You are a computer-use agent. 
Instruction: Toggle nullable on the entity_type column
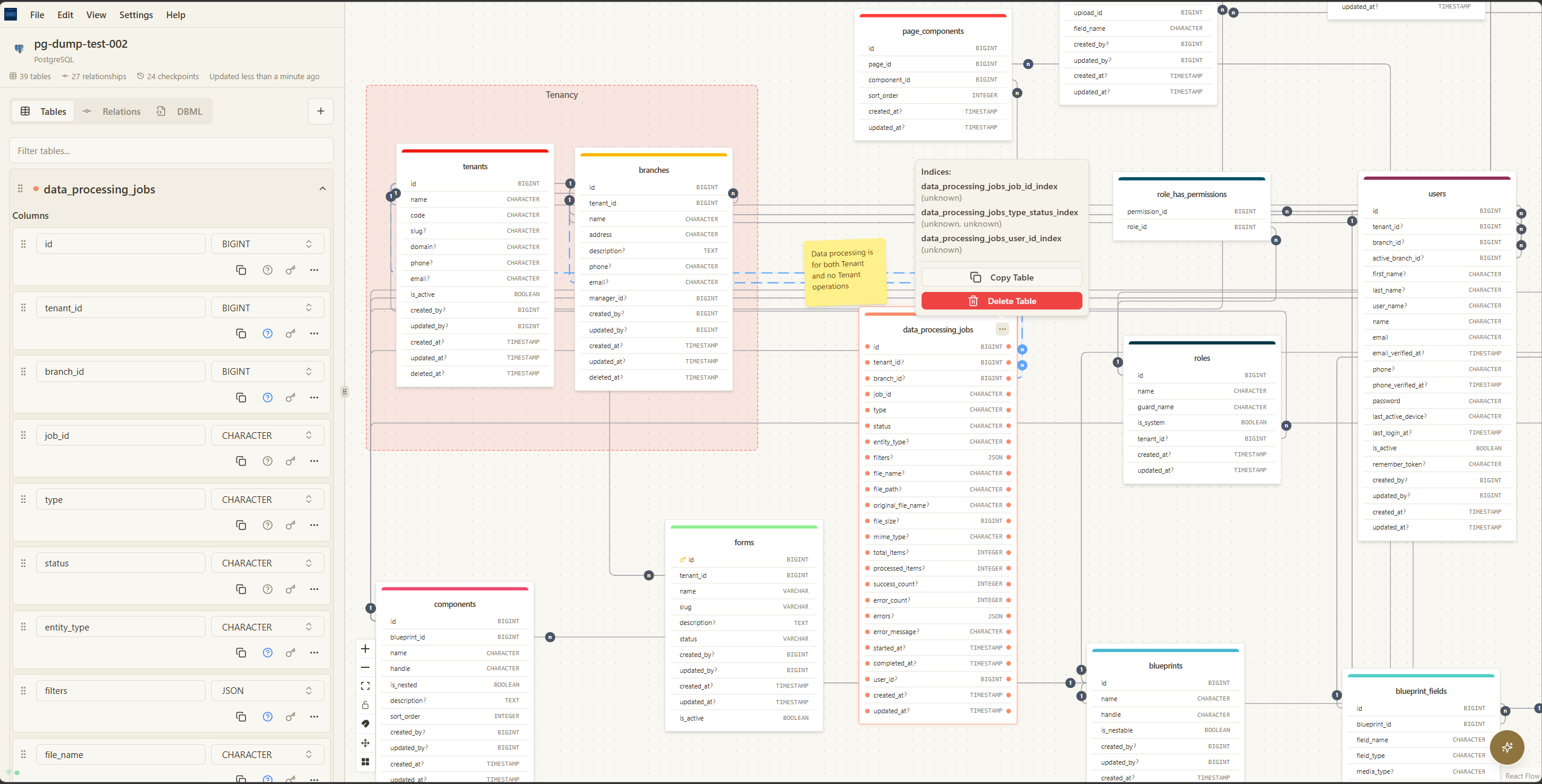pyautogui.click(x=267, y=652)
